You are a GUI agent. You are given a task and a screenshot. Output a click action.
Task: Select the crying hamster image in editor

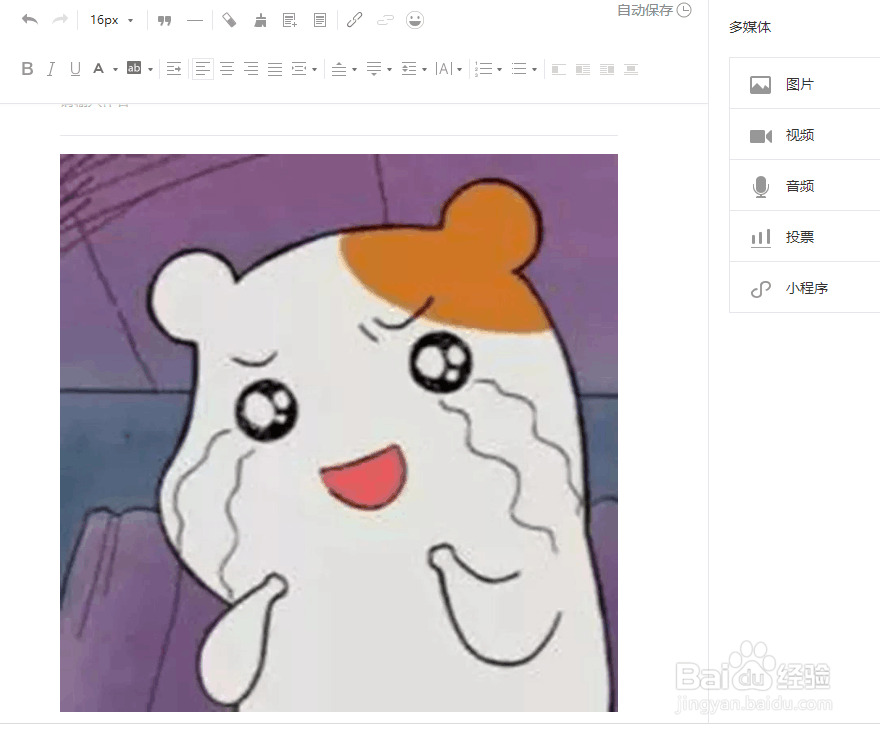[x=339, y=433]
